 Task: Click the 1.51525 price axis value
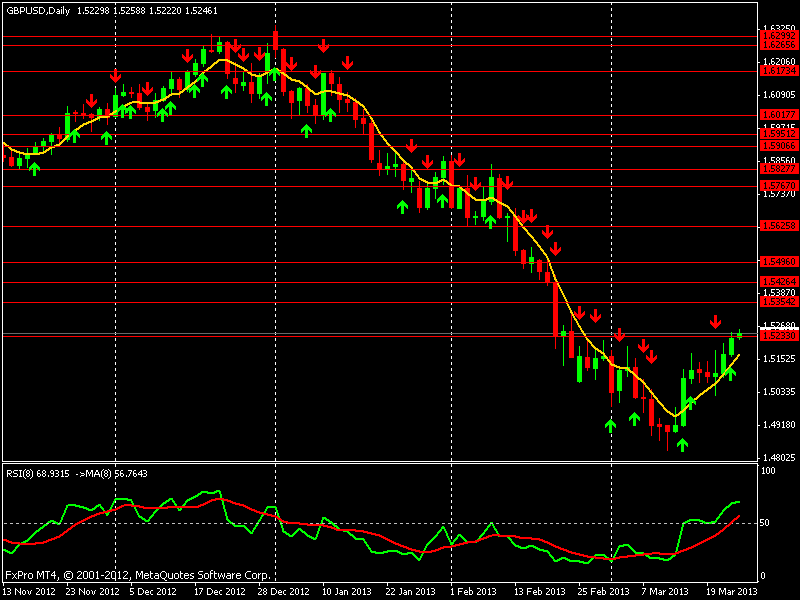pos(779,359)
